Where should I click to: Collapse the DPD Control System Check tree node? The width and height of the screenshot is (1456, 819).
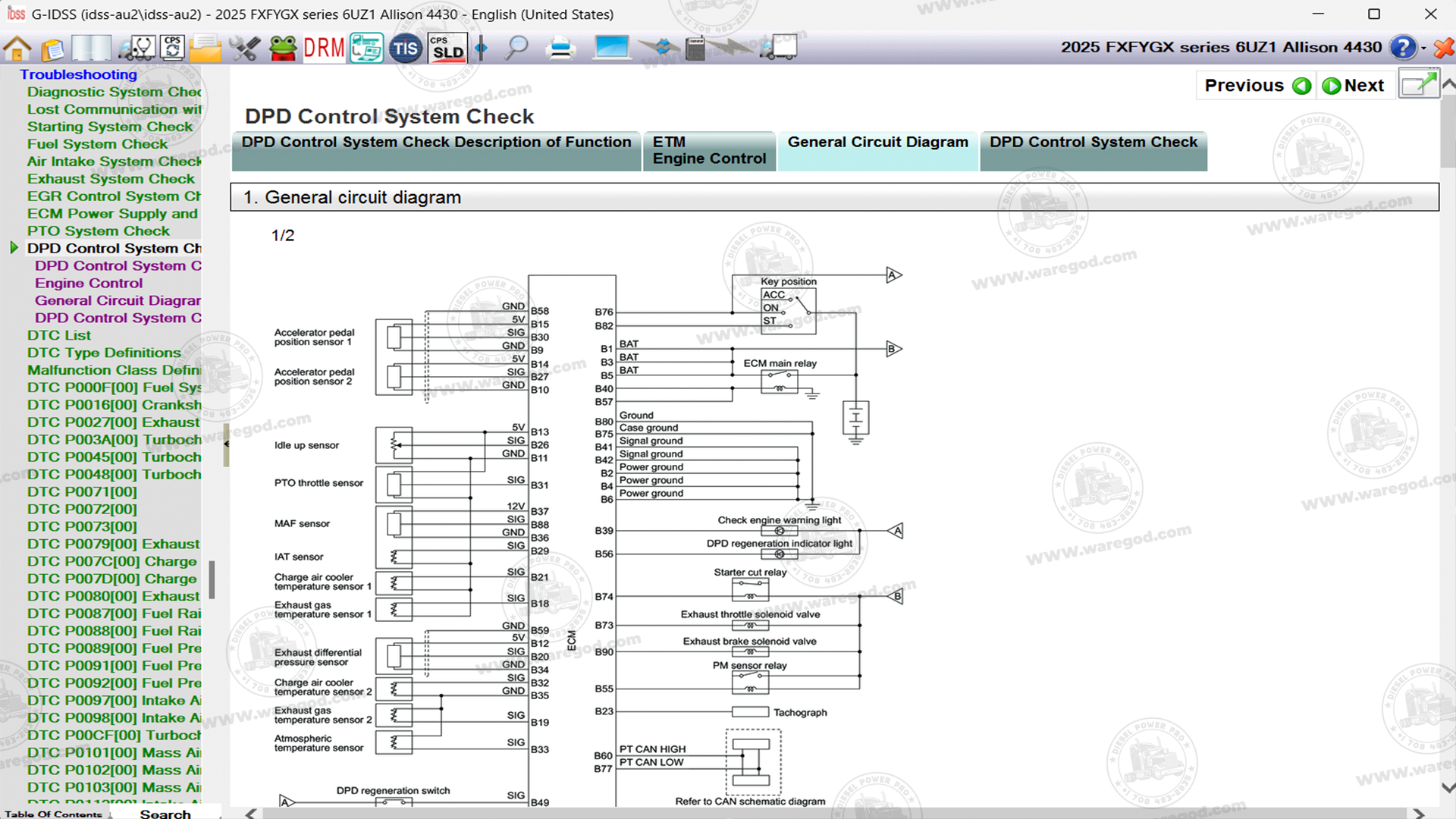[14, 248]
